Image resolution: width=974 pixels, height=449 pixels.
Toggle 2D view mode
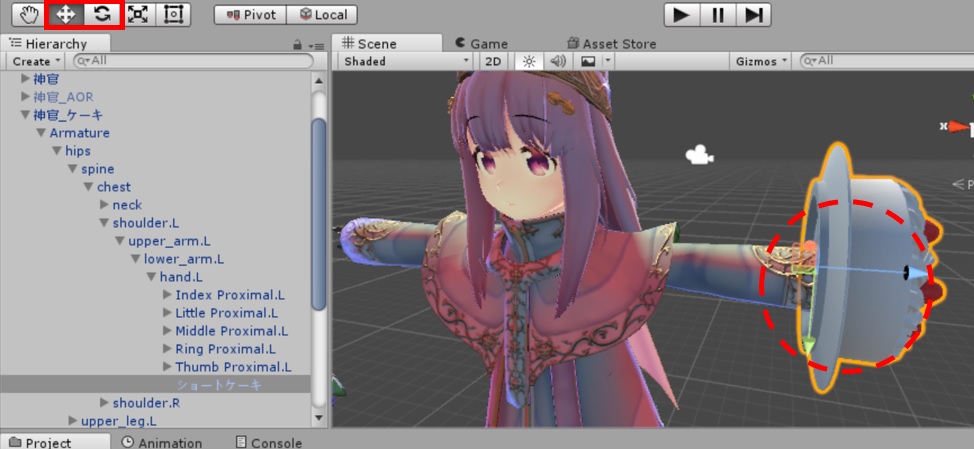coord(493,61)
